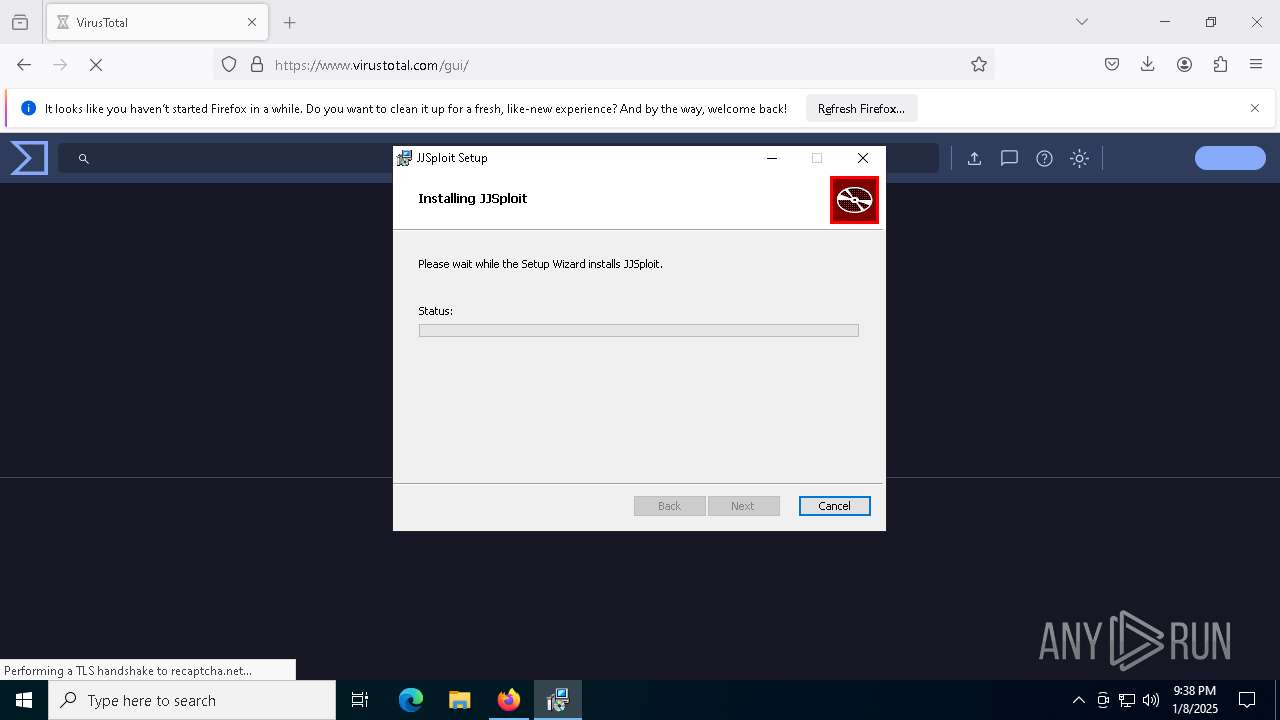Click the info icon in notification bar

coord(29,109)
